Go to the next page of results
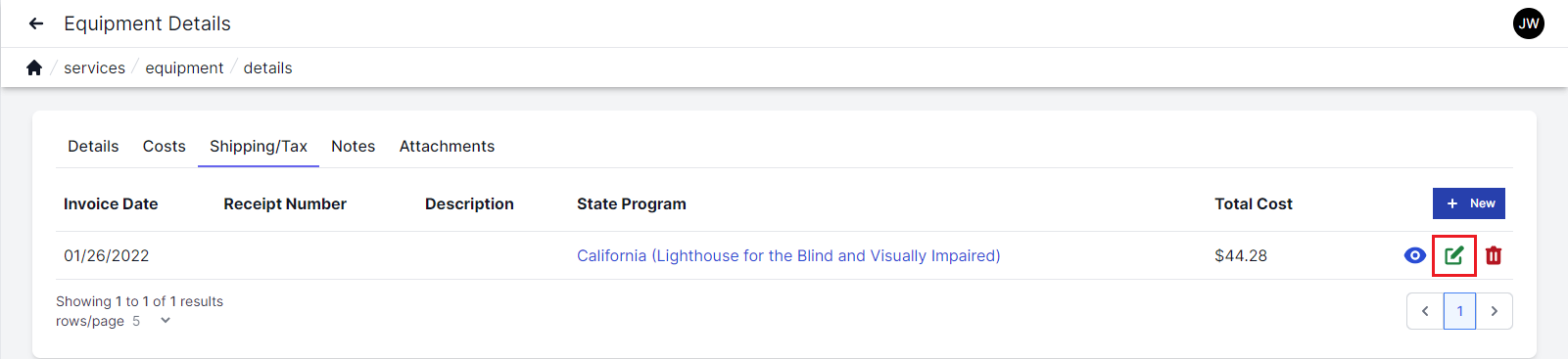 1495,311
